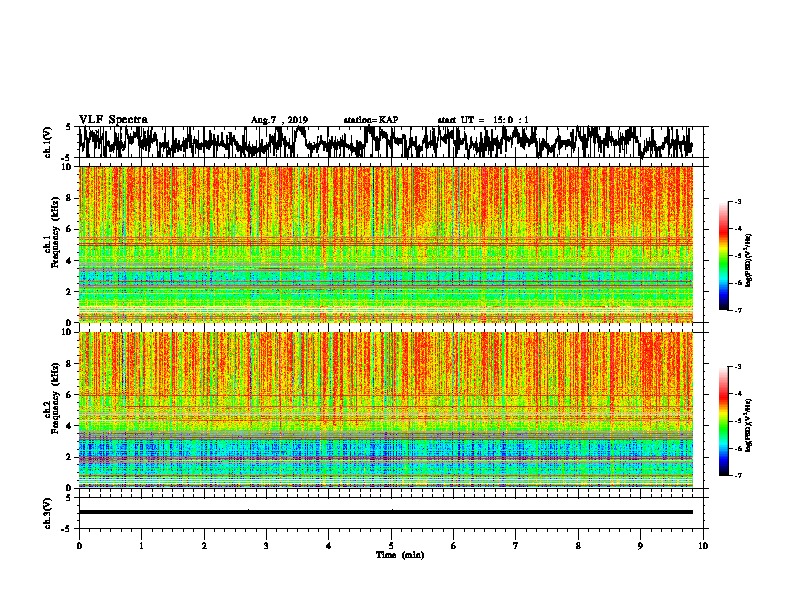Viewport: 792px width, 612px height.
Task: Click the ch.2 colorbar scale
Action: [x=723, y=421]
